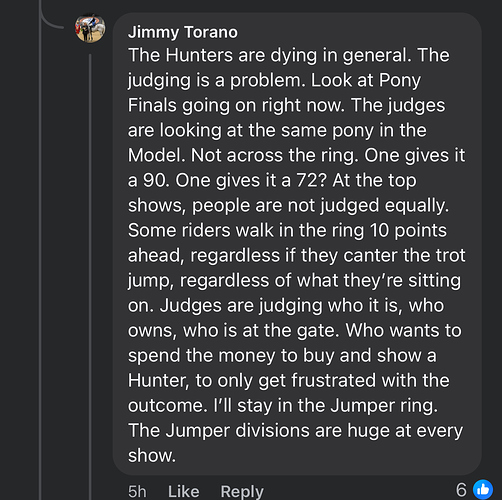This screenshot has height=500, width=502.
Task: Click "a 90." score in the comment
Action: pyautogui.click(x=149, y=180)
